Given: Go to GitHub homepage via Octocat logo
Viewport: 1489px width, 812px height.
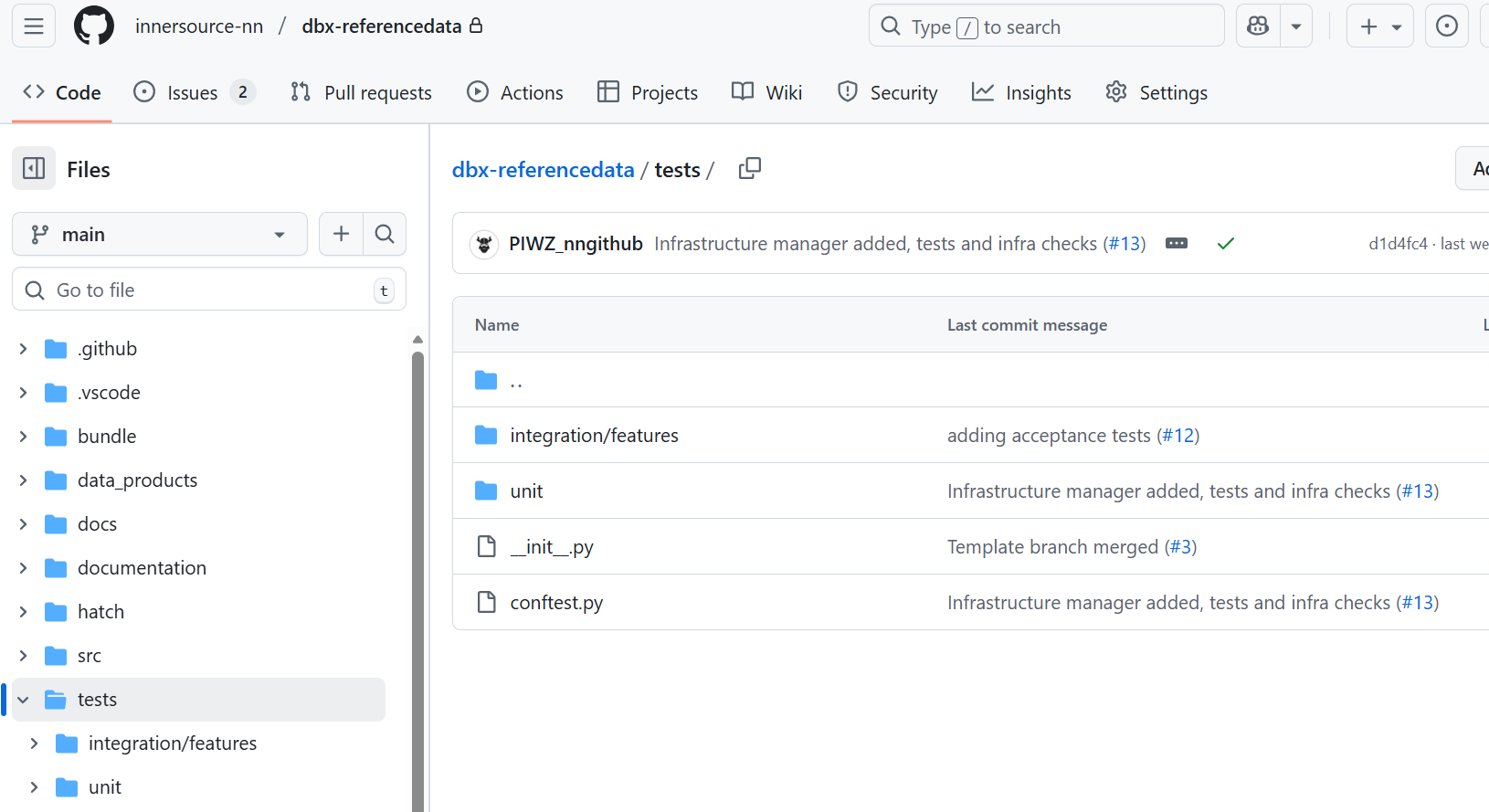Looking at the screenshot, I should coord(94,26).
